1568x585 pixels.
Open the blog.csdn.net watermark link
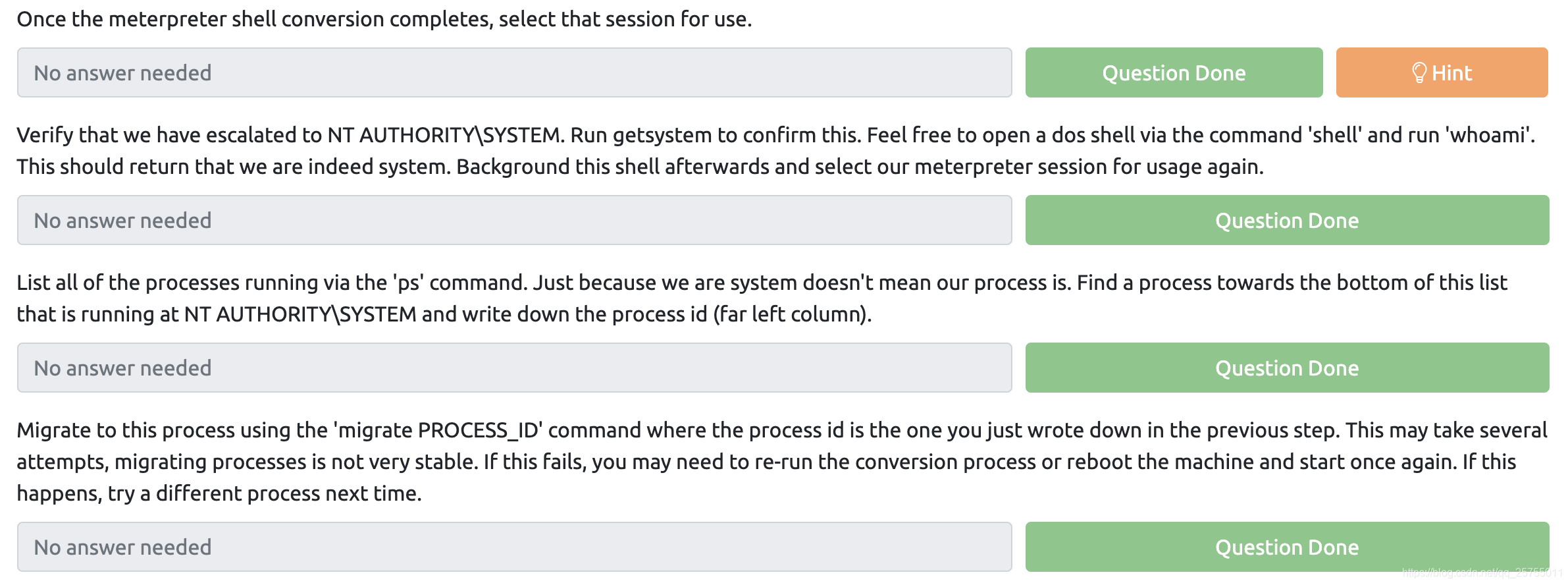(1482, 573)
